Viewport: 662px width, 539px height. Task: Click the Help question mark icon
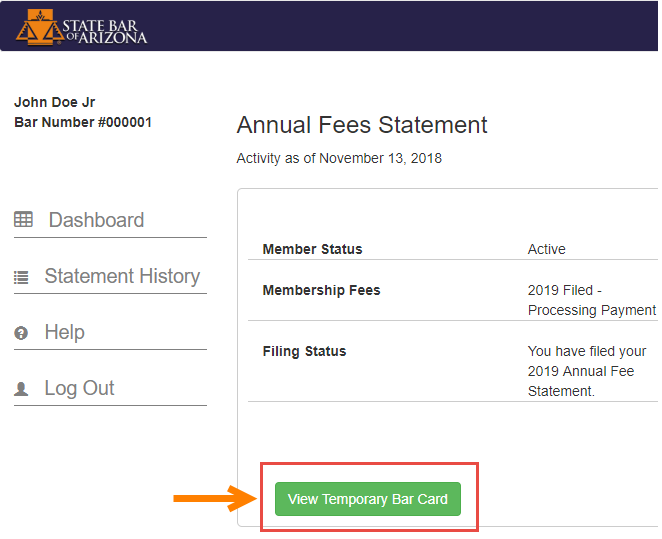21,333
